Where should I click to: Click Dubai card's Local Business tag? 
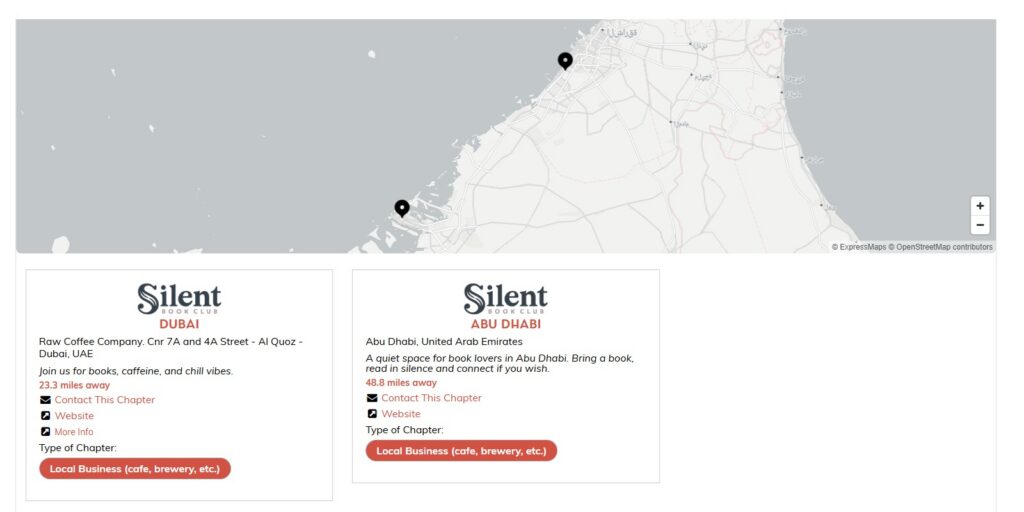(x=135, y=469)
